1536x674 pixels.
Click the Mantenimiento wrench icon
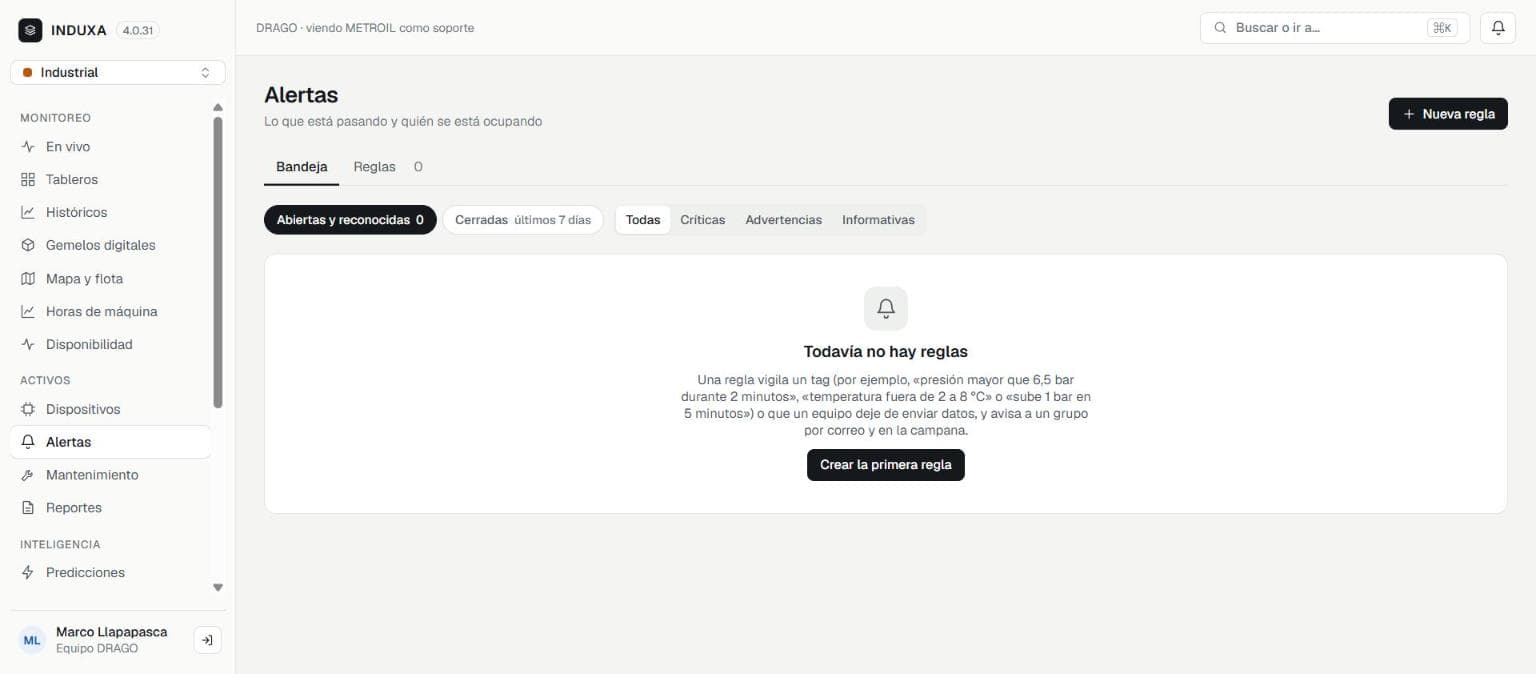point(28,475)
